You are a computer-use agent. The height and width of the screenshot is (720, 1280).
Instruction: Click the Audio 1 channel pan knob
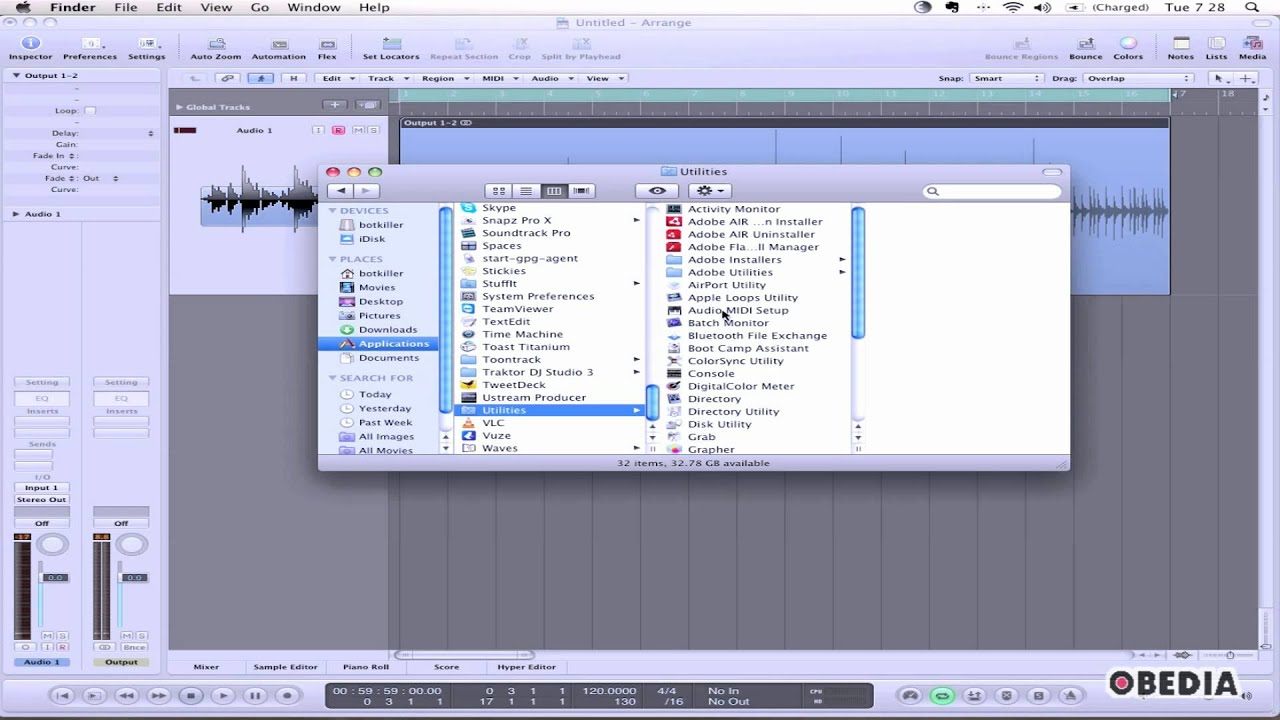tap(53, 545)
